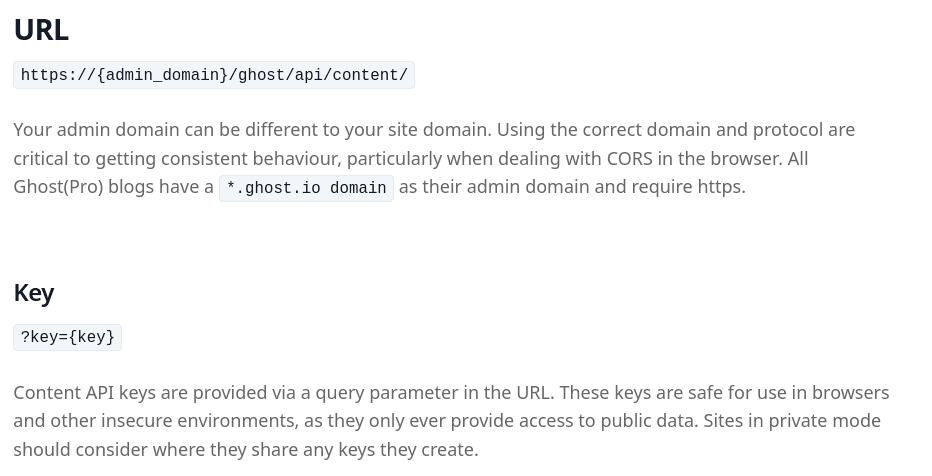Click the https://{admin_domain}/ghost/api/content/ code snippet

214,75
